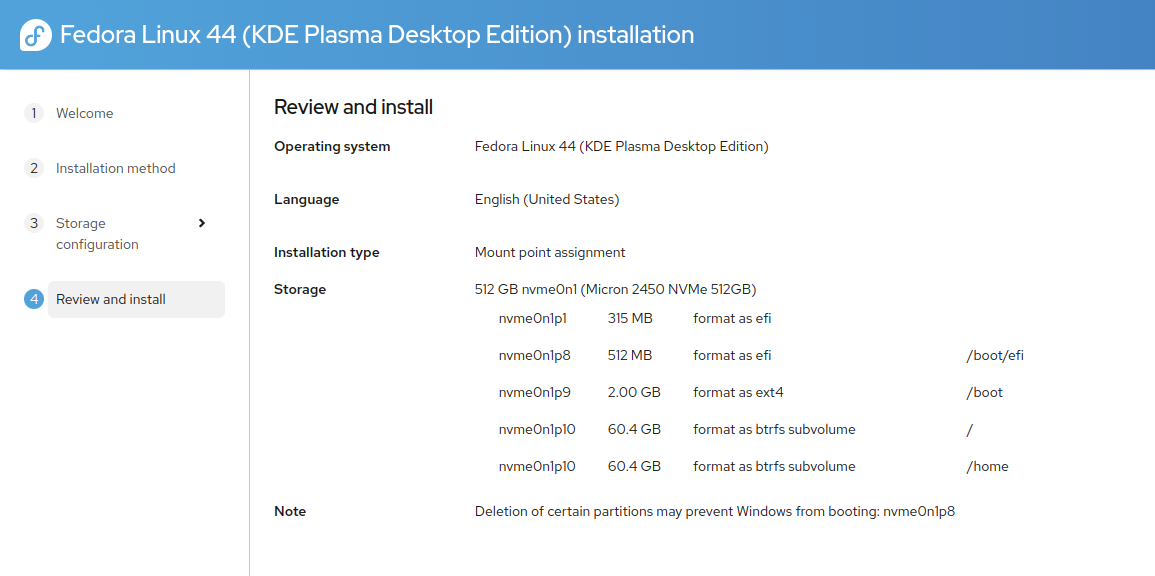
Task: Click the English (United States) language value
Action: point(547,200)
